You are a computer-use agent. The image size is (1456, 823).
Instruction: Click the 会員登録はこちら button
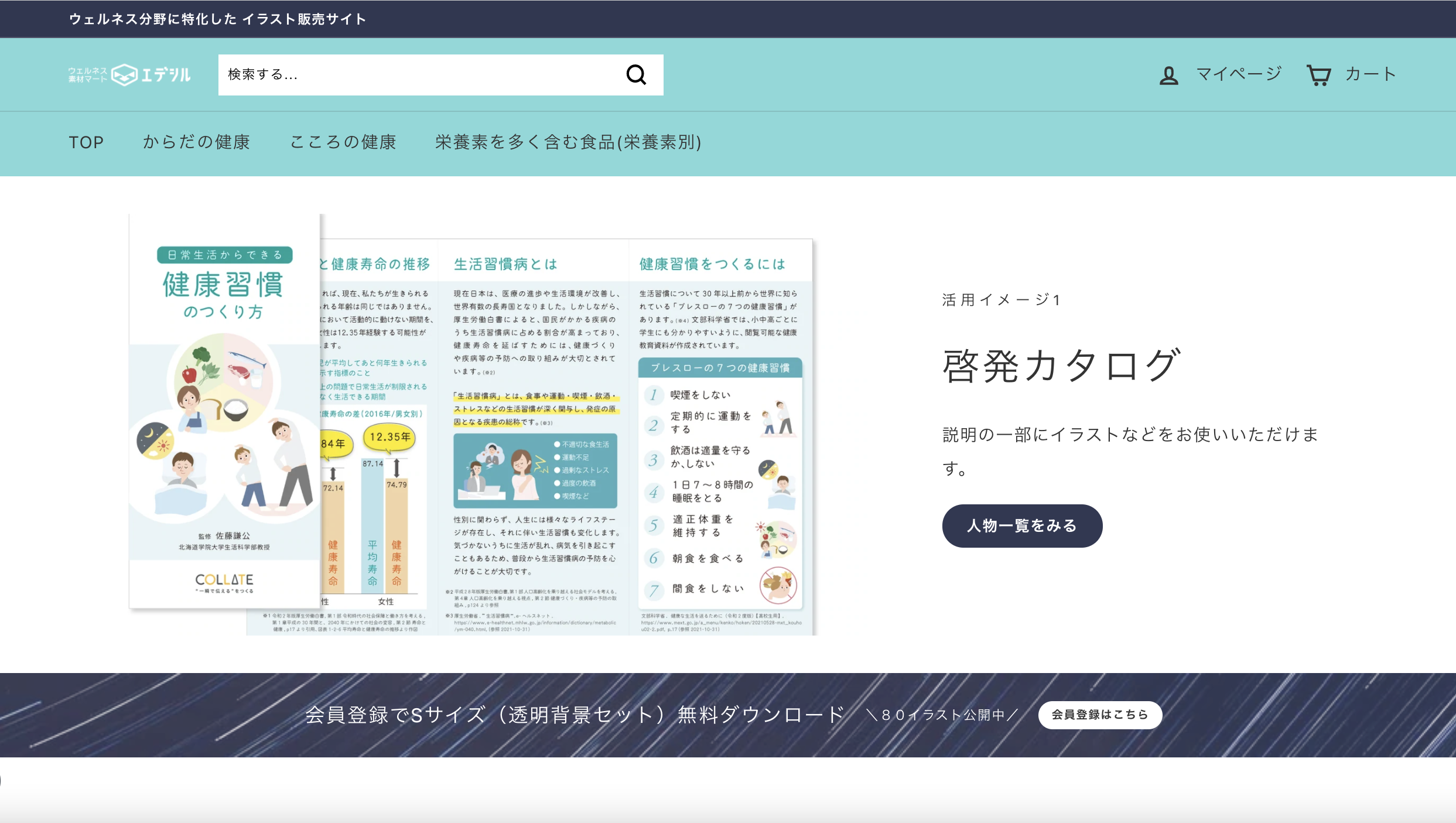point(1099,715)
